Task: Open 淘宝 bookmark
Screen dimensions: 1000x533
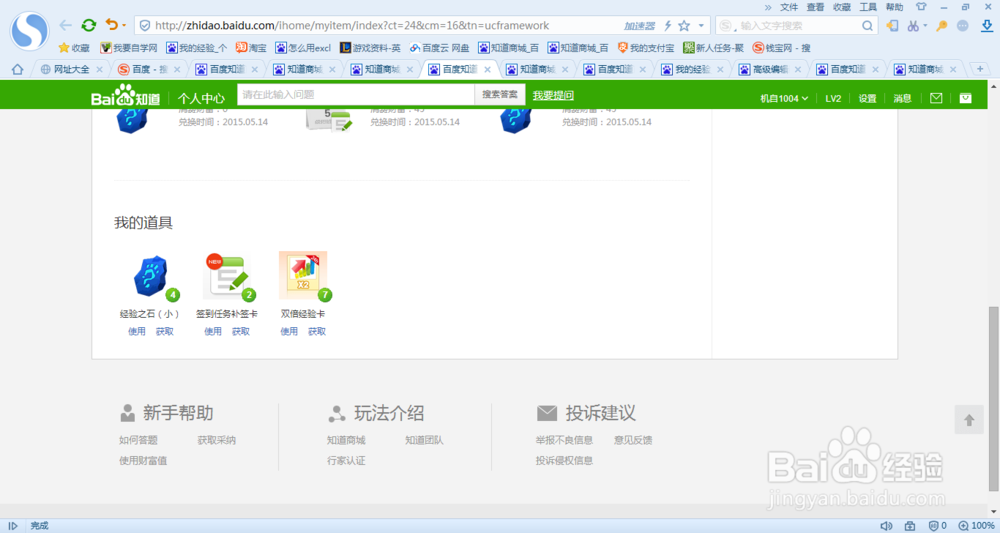Action: tap(251, 48)
